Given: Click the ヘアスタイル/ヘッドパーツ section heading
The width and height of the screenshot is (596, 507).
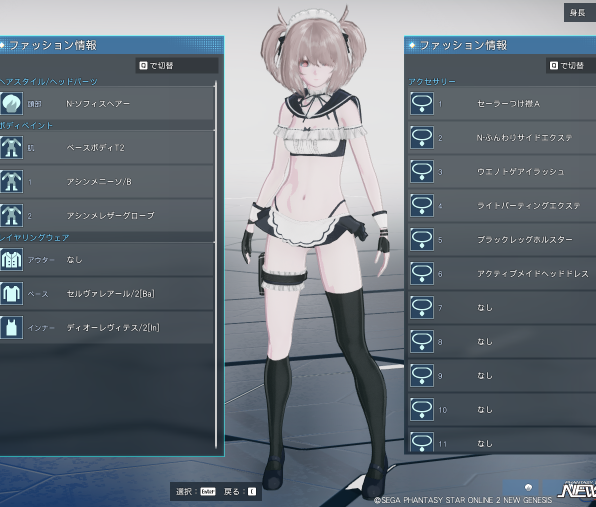Looking at the screenshot, I should 49,81.
